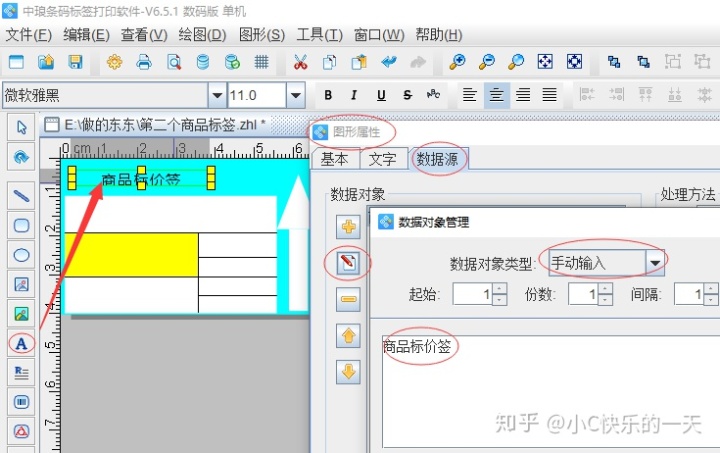Move data object up
The image size is (720, 453).
coord(349,336)
